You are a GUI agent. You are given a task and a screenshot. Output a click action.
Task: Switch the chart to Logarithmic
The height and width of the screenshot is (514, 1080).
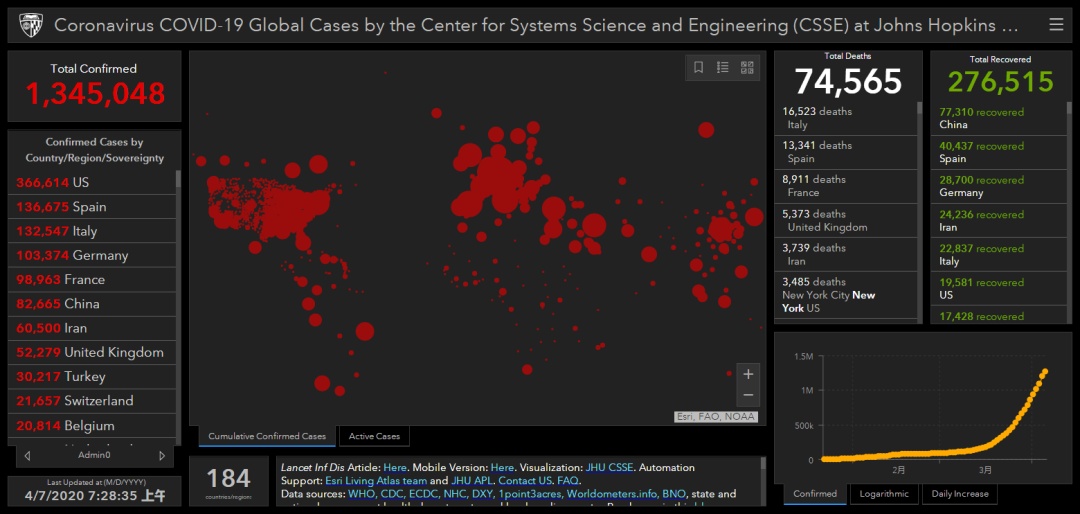tap(884, 494)
